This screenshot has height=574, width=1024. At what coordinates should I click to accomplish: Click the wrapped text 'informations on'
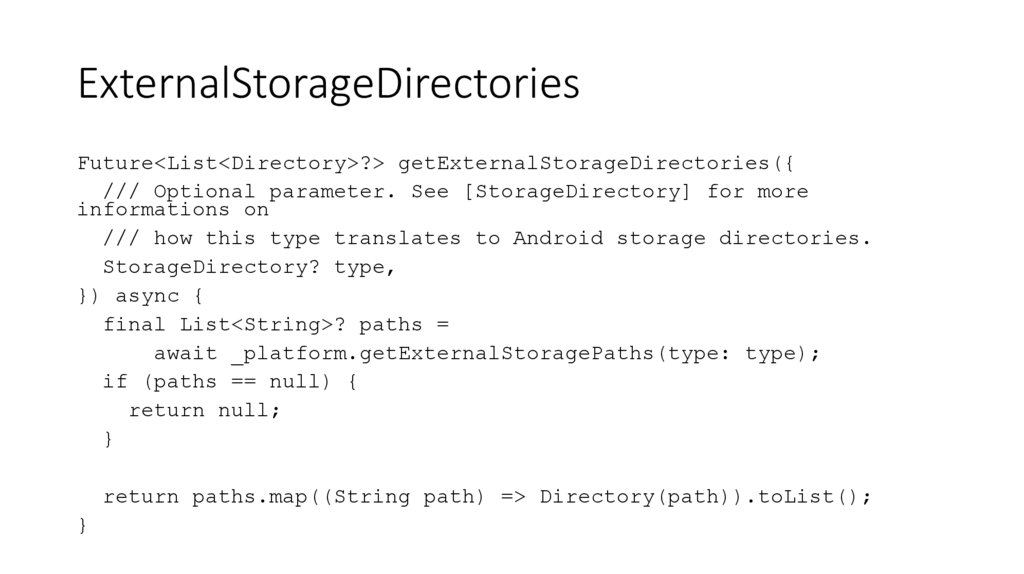173,210
